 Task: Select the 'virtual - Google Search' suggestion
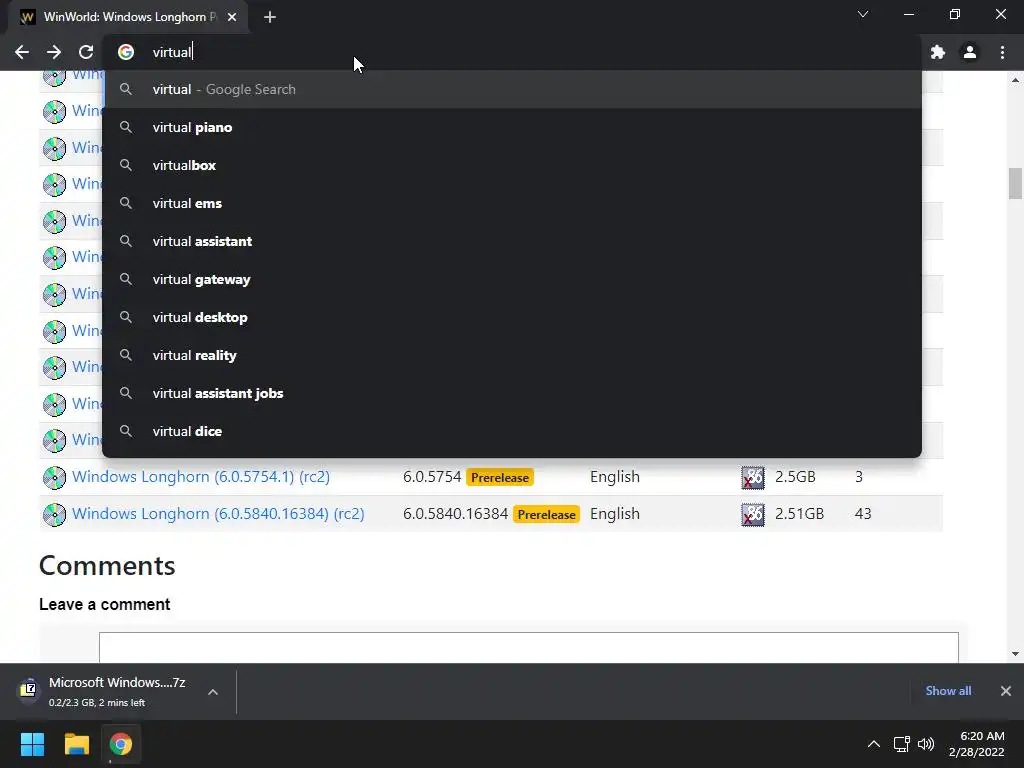pos(512,89)
